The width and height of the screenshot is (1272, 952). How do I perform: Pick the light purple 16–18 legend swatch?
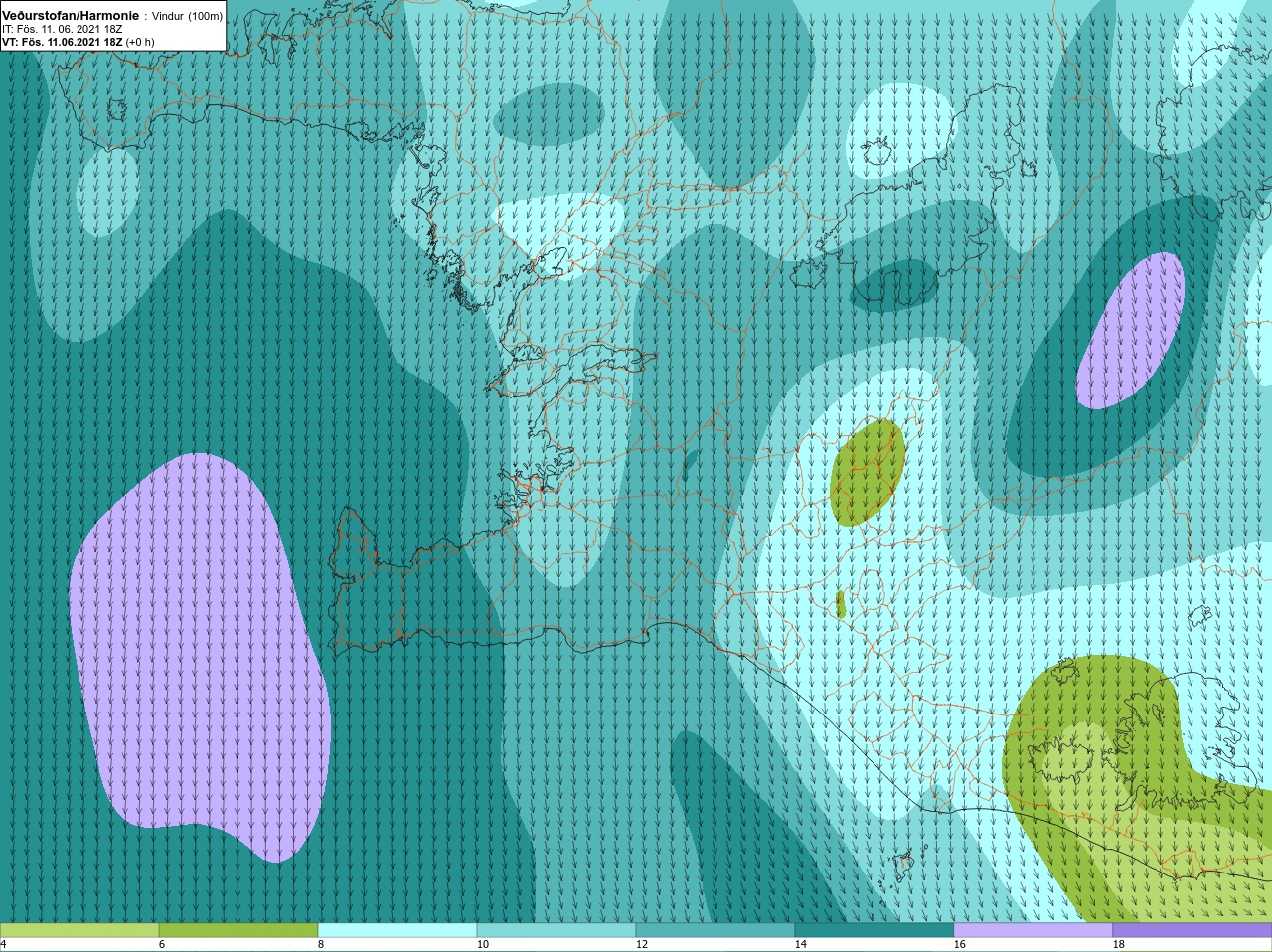tap(1033, 930)
